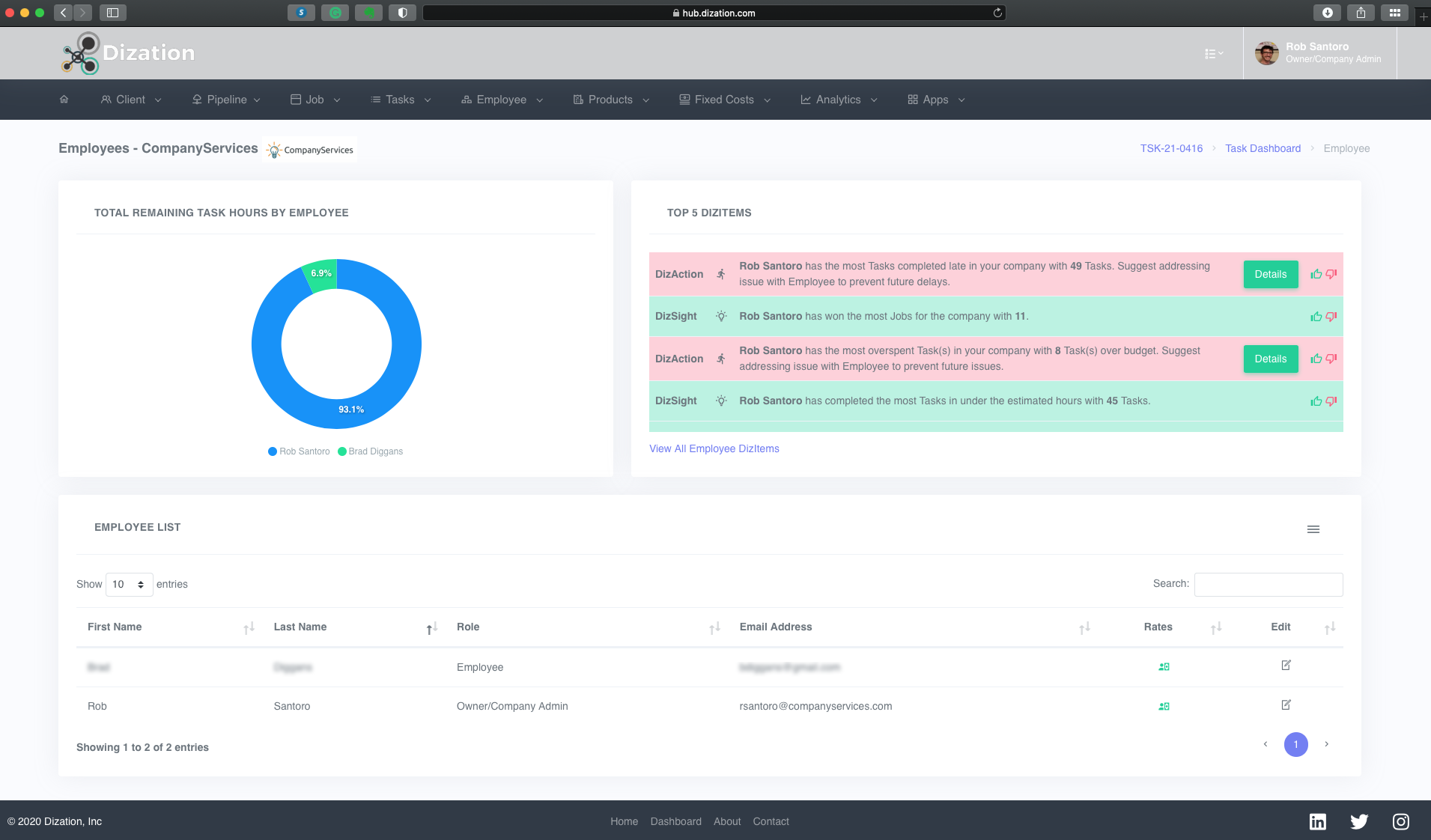Screen dimensions: 1431x840
Task: Click the CompanyServices logo badge
Action: click(310, 150)
